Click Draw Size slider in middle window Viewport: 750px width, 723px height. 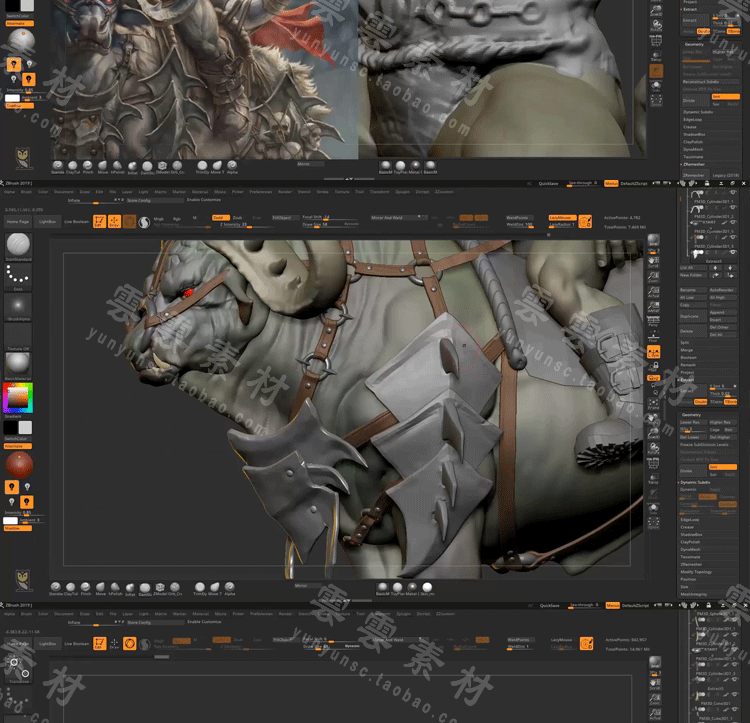coord(330,225)
